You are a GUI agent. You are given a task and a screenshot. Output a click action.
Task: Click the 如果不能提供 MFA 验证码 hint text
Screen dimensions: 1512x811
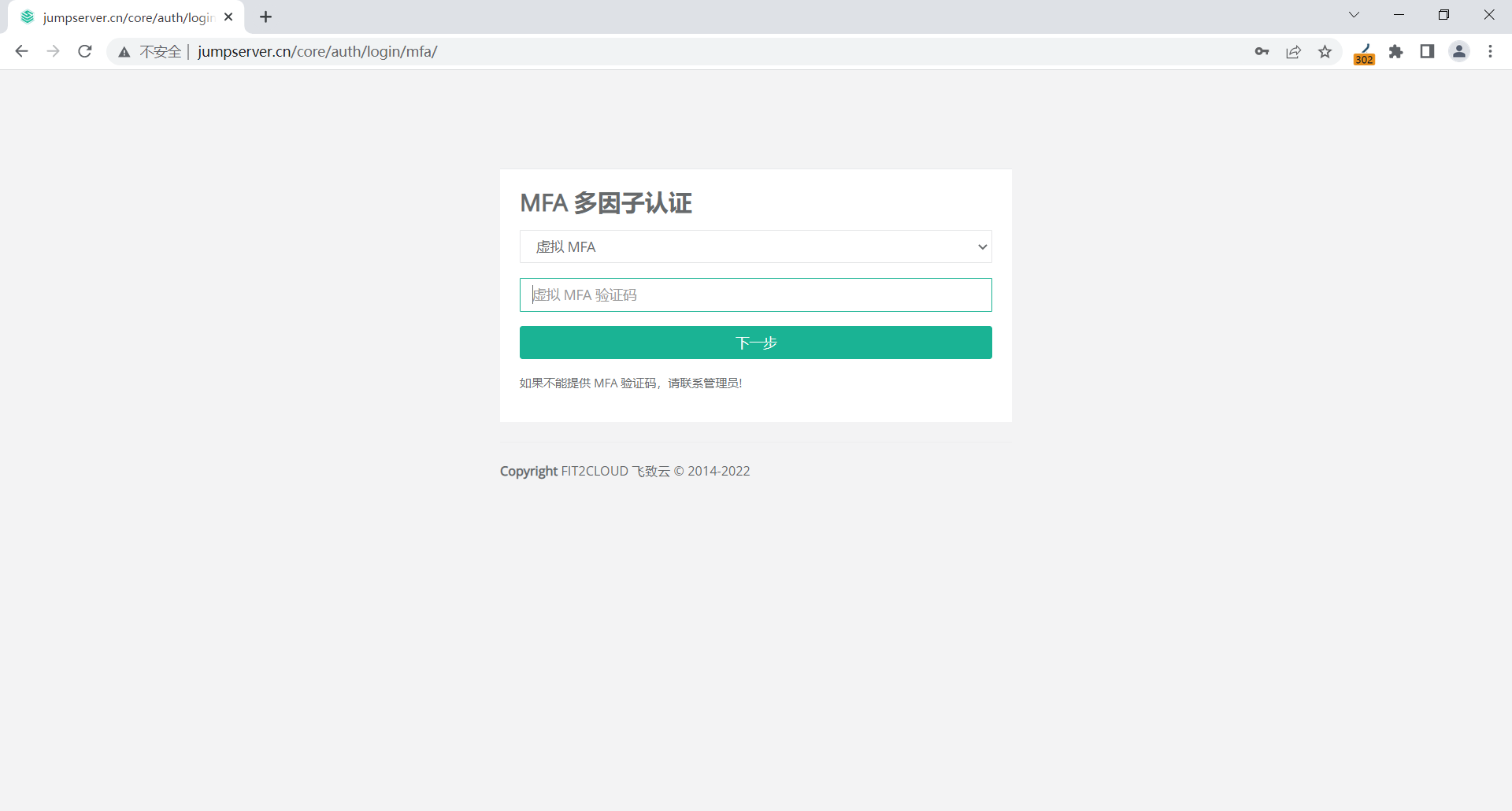(631, 383)
